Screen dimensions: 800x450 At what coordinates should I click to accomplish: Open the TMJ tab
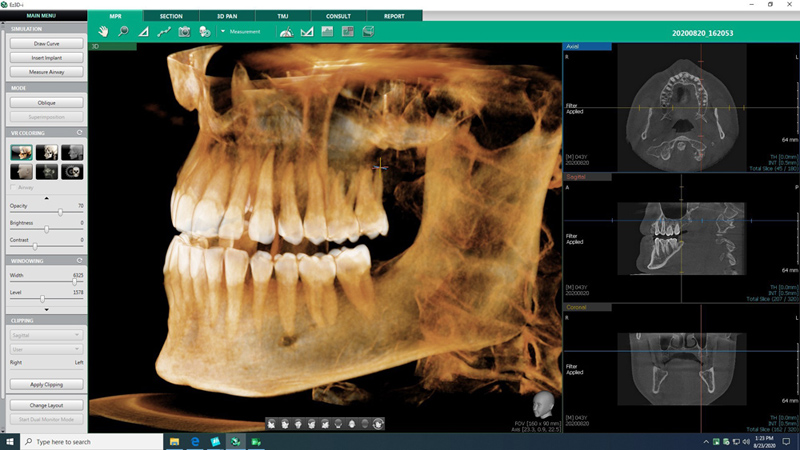(283, 16)
